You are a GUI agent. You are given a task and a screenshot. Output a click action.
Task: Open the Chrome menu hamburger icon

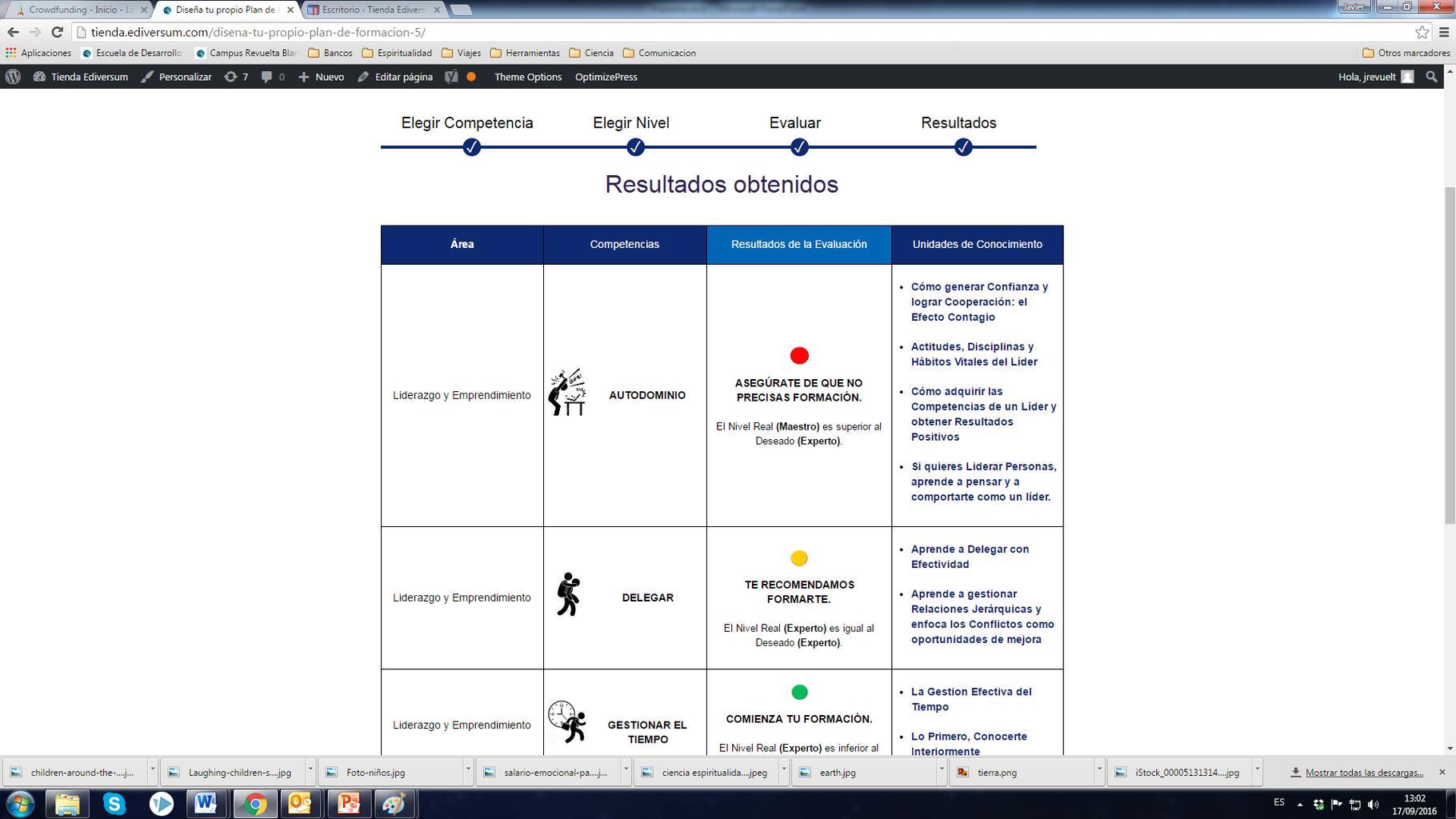coord(1444,32)
